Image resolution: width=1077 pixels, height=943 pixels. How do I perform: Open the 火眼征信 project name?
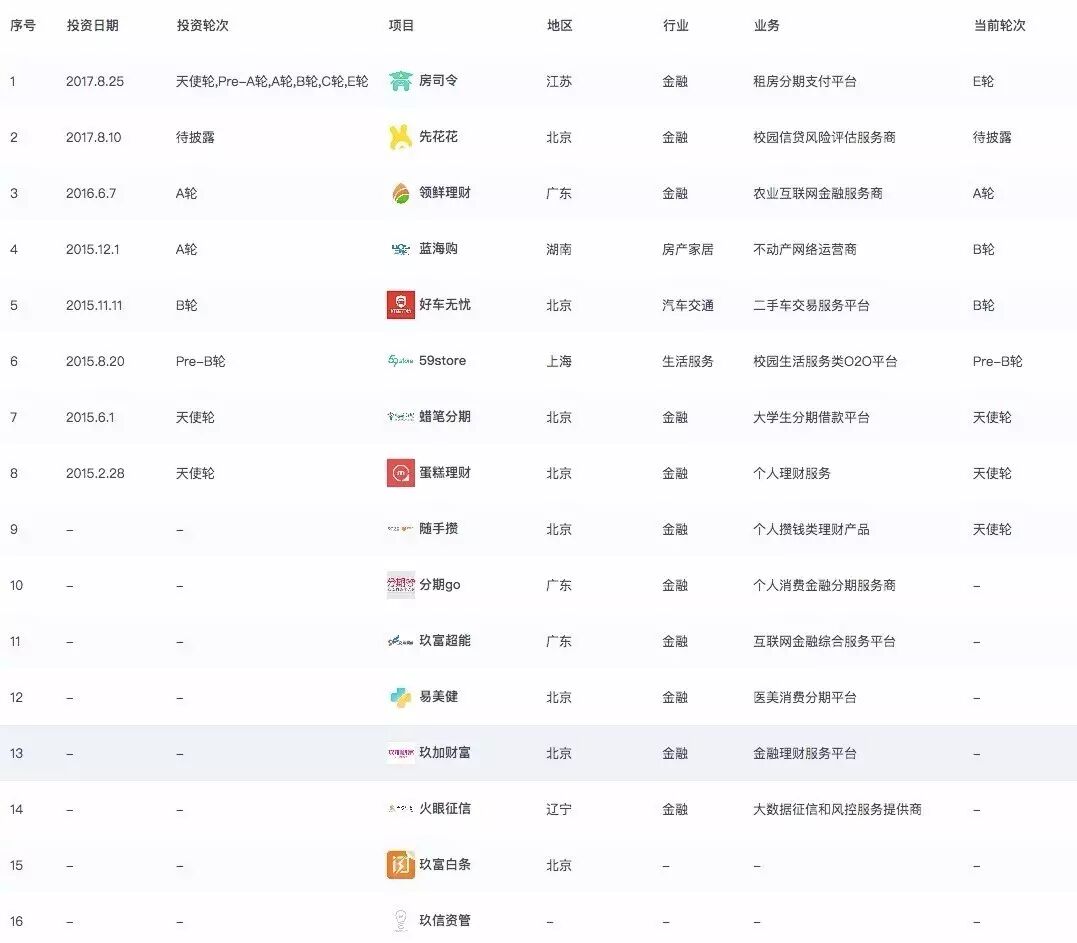(x=445, y=809)
